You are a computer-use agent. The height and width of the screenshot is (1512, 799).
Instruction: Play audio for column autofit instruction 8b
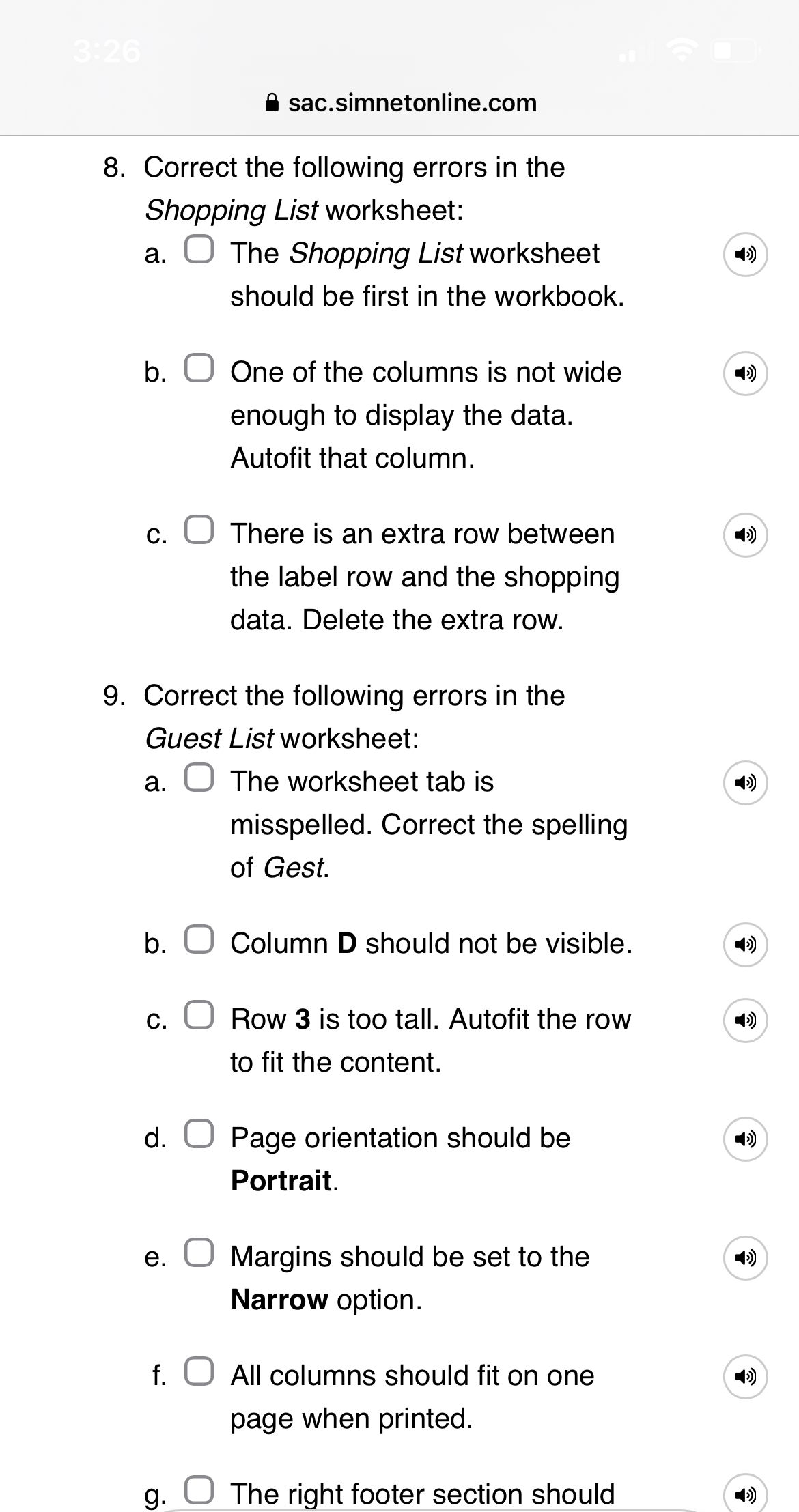tap(745, 373)
